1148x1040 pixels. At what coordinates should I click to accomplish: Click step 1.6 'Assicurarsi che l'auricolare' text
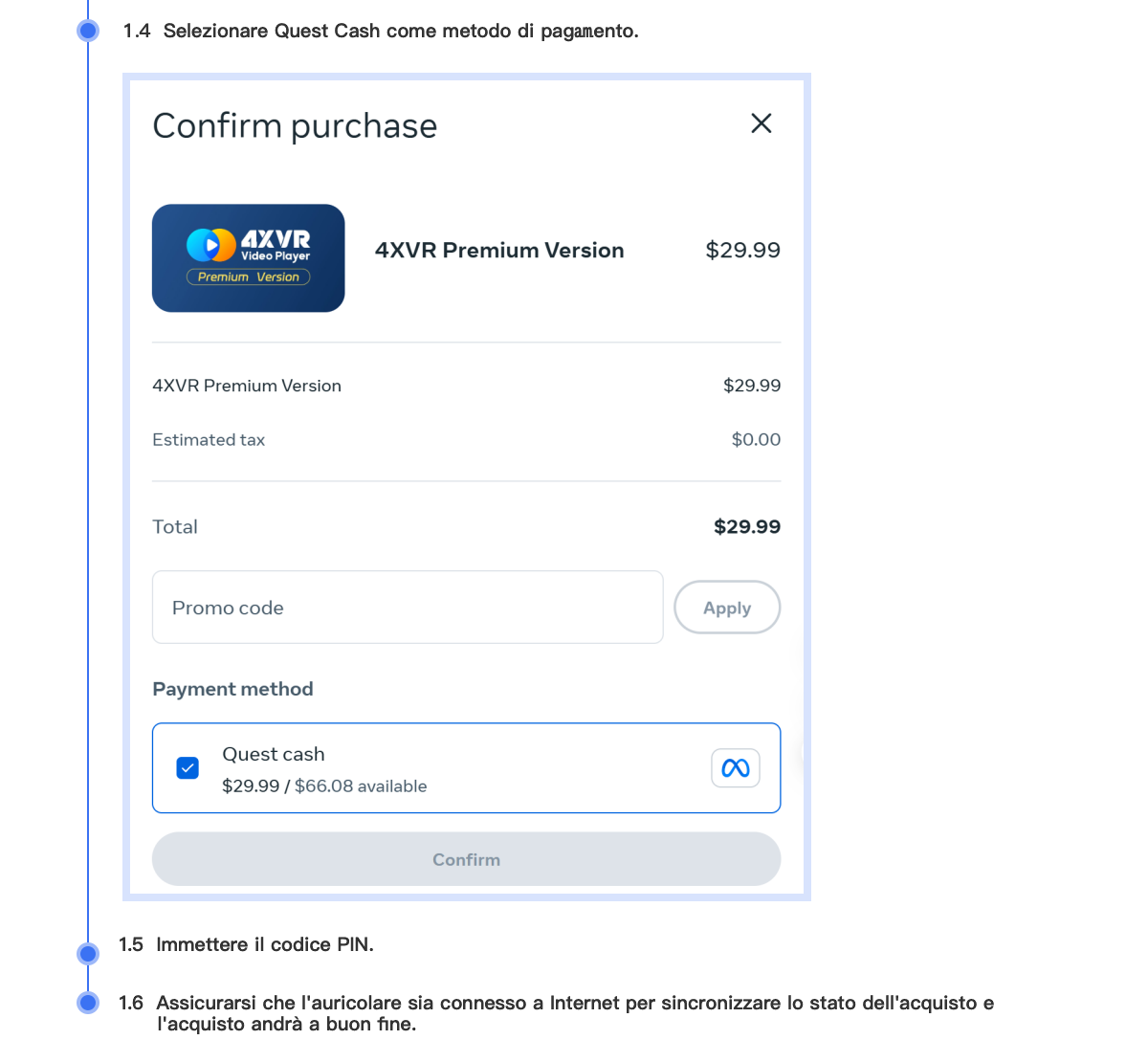coord(557,1013)
